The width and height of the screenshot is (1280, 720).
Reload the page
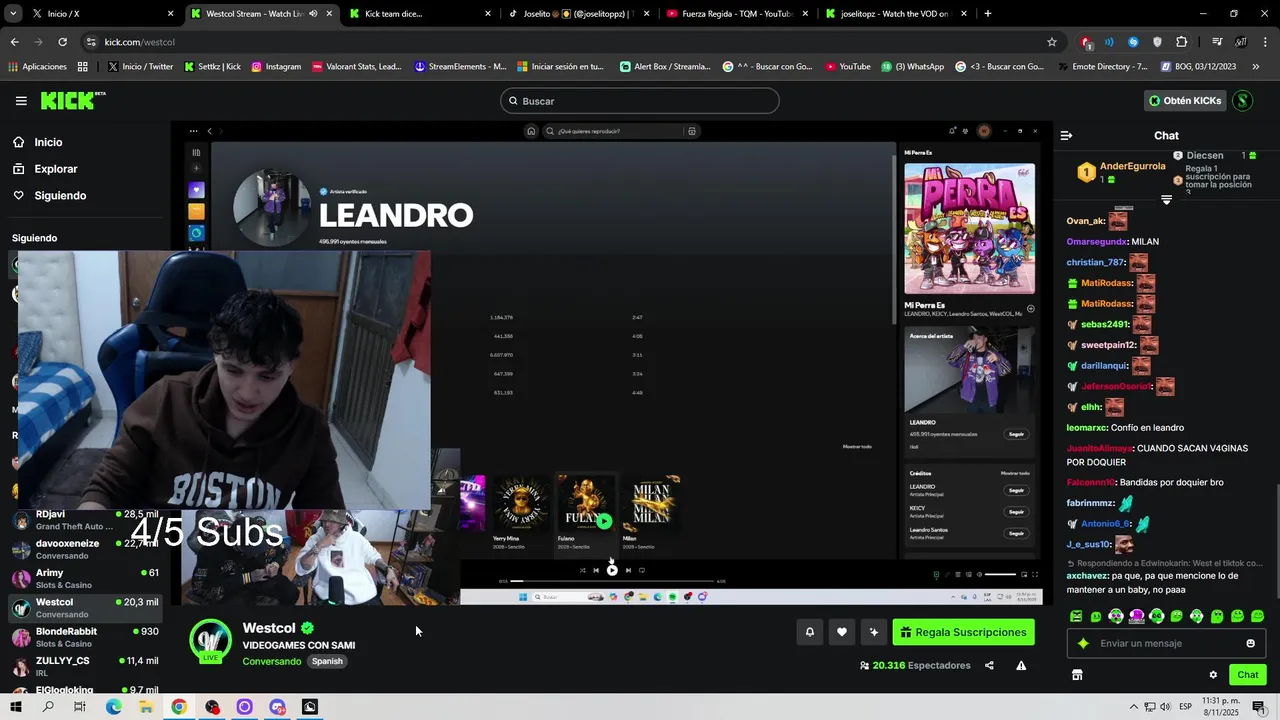coord(62,42)
